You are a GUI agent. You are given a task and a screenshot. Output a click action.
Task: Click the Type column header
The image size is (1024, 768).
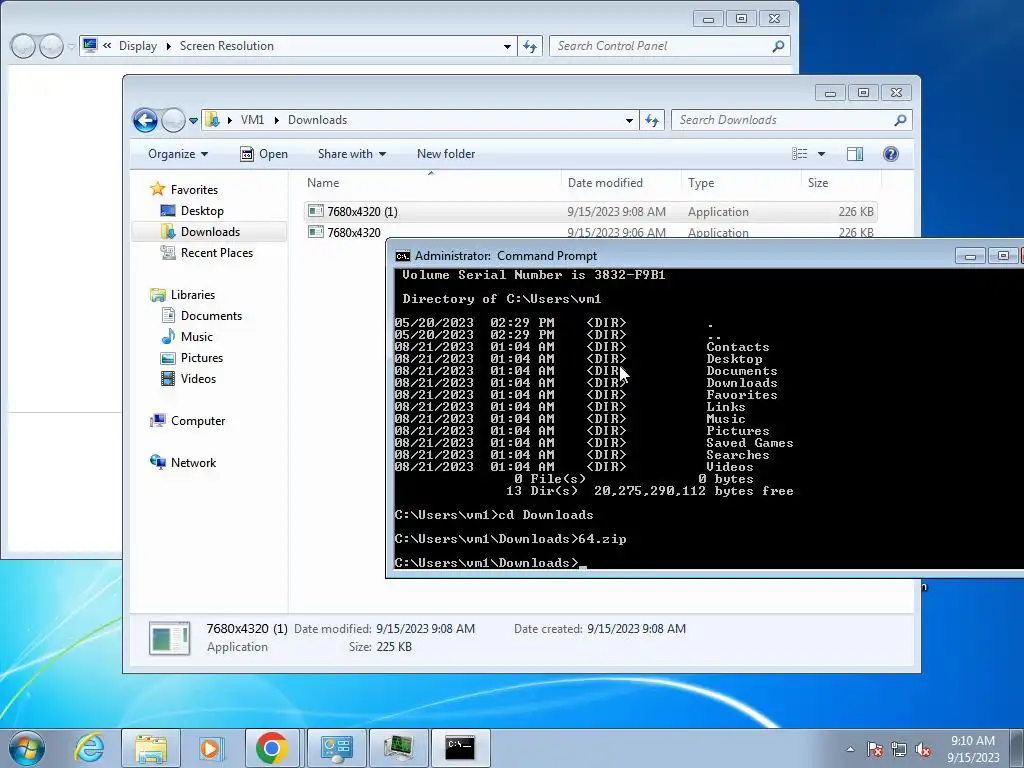click(x=741, y=183)
